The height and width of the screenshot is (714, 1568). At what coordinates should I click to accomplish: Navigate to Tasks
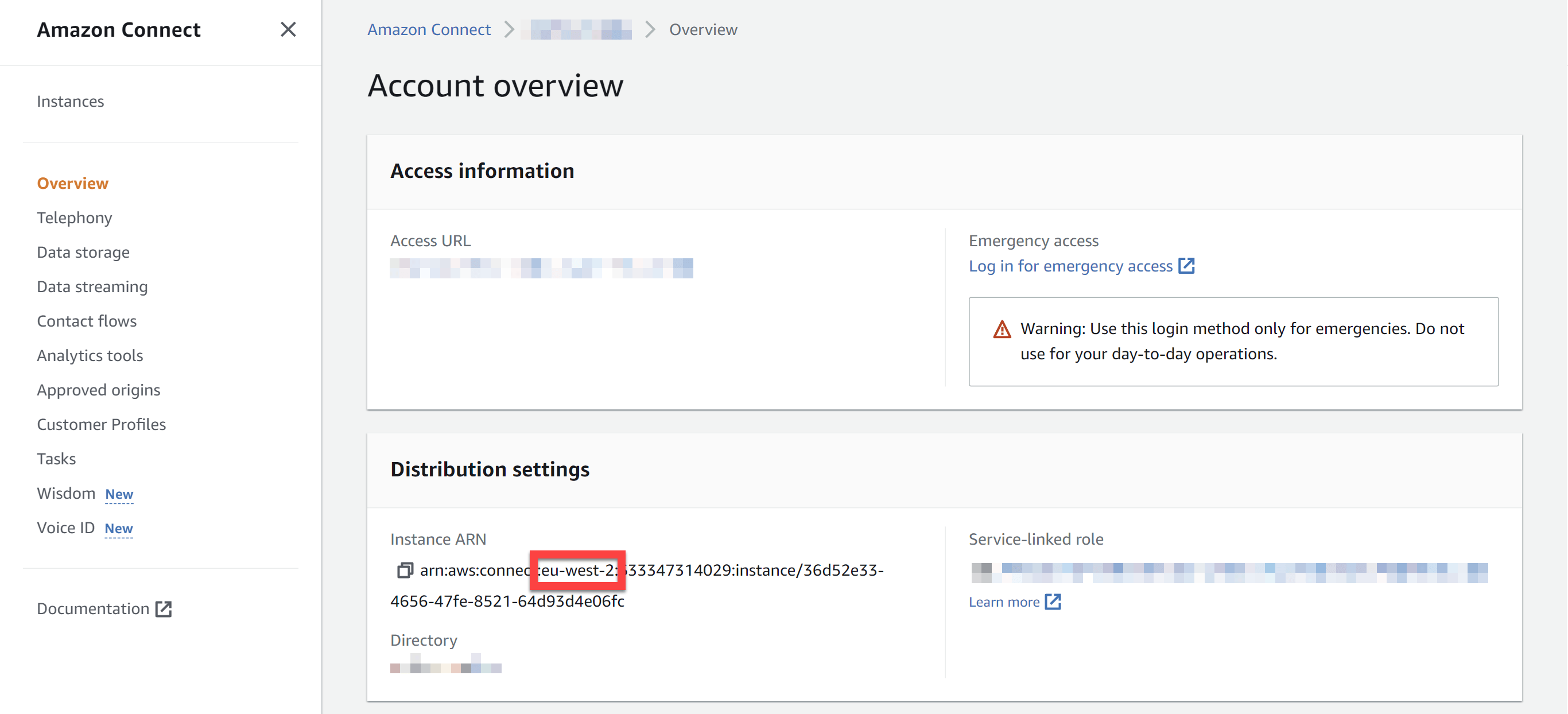click(x=57, y=459)
